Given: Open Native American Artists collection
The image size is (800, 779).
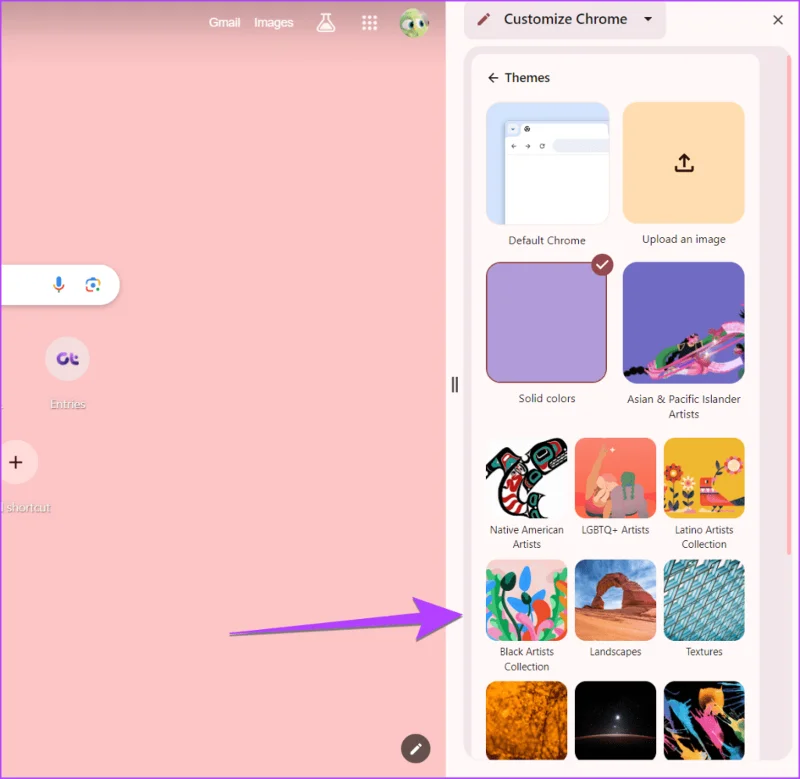Looking at the screenshot, I should 527,478.
